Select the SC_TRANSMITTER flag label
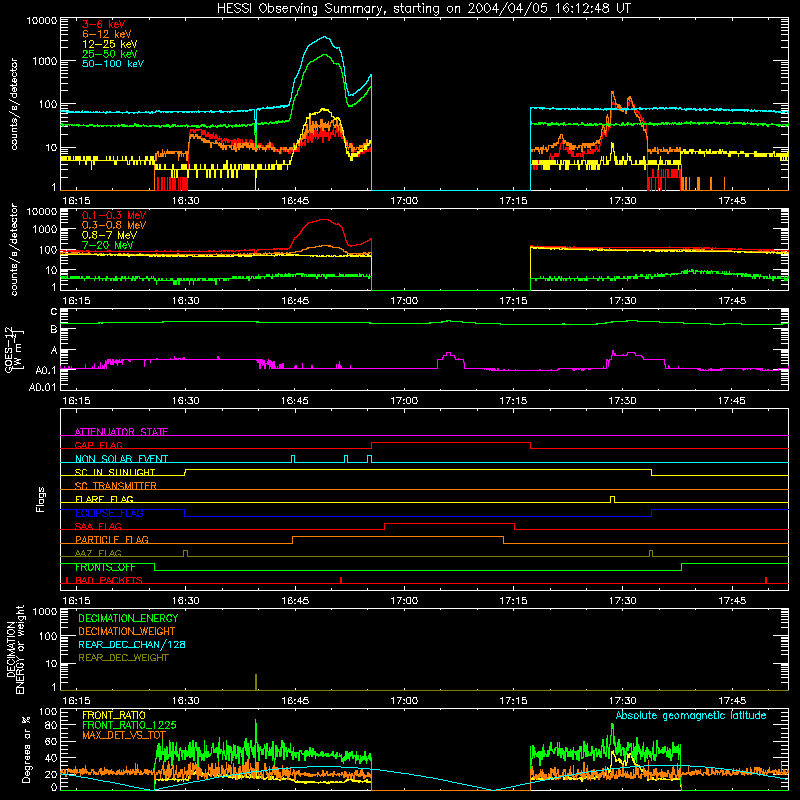800x800 pixels. click(116, 486)
